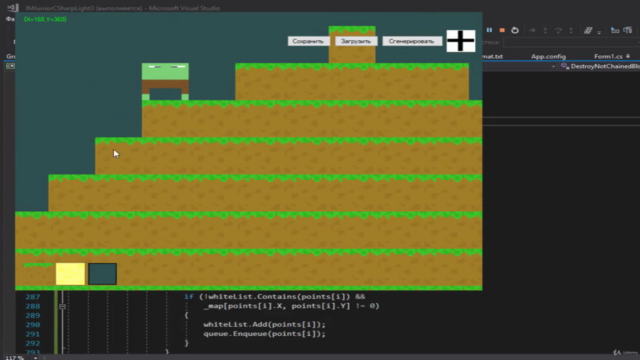This screenshot has width=640, height=360.
Task: Open the DestroyNotChainedBlocks member dropdown
Action: pyautogui.click(x=600, y=66)
